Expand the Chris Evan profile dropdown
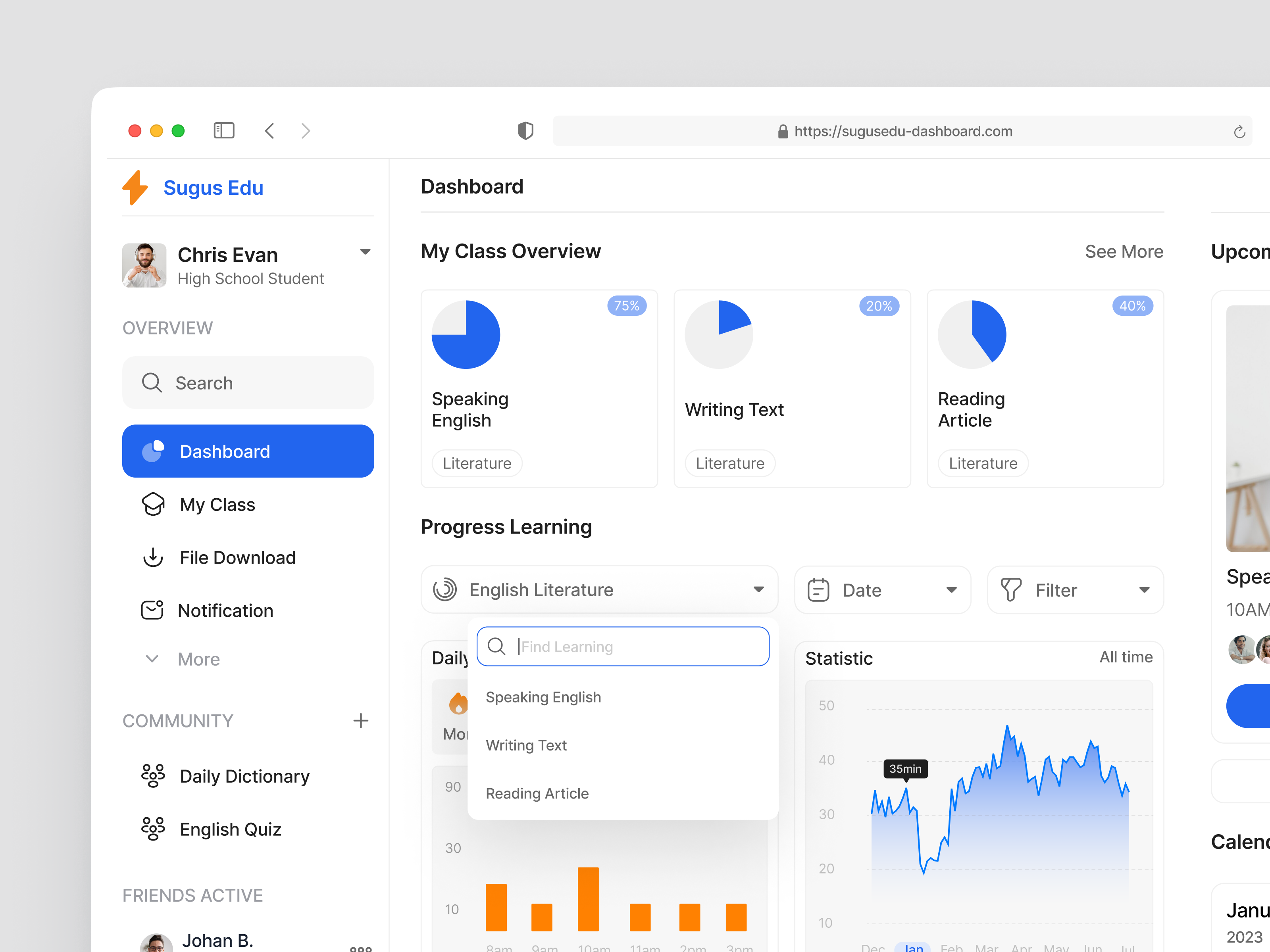Screen dimensions: 1270x952 click(365, 252)
